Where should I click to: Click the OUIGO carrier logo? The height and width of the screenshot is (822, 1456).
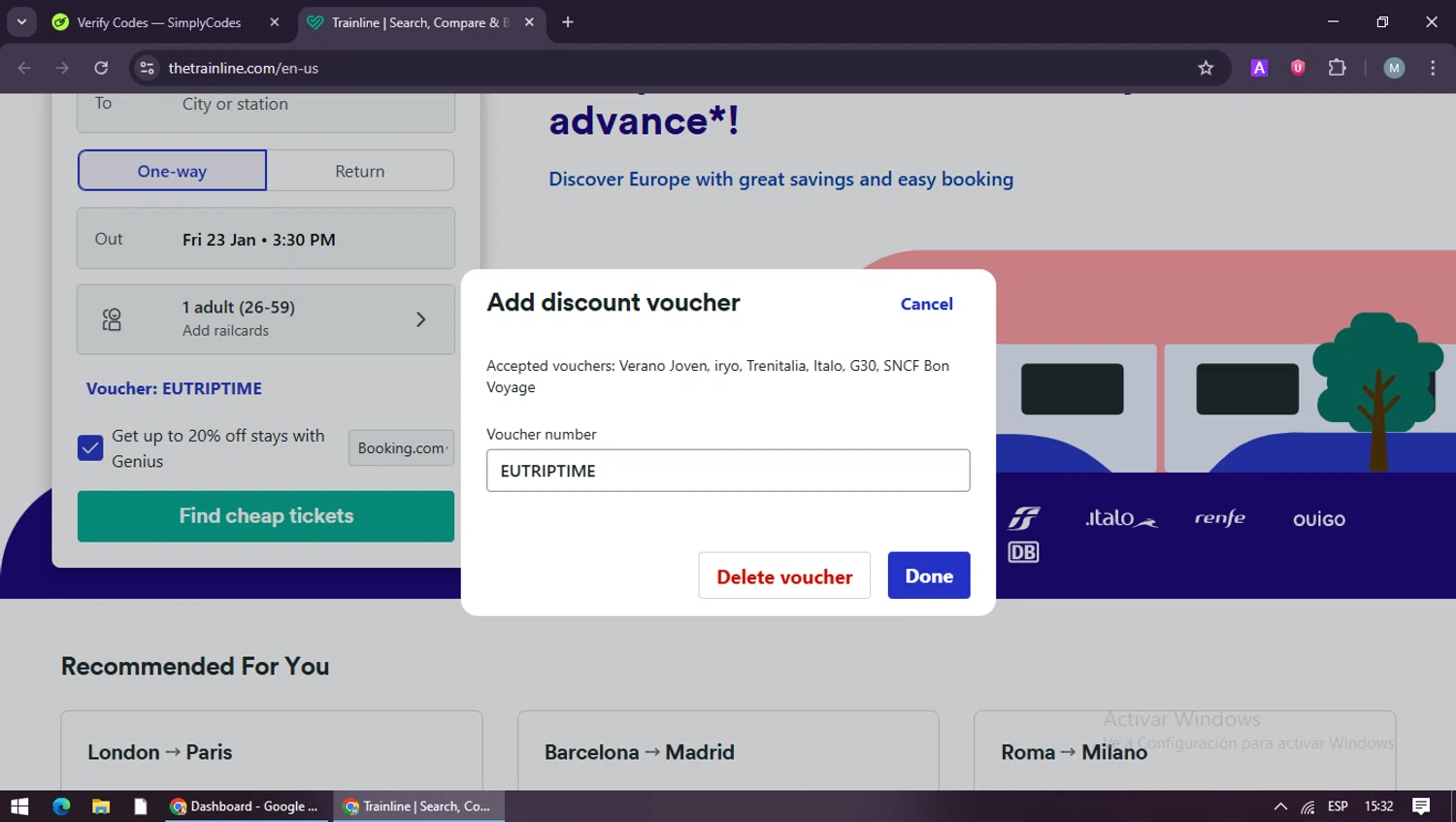pos(1319,519)
